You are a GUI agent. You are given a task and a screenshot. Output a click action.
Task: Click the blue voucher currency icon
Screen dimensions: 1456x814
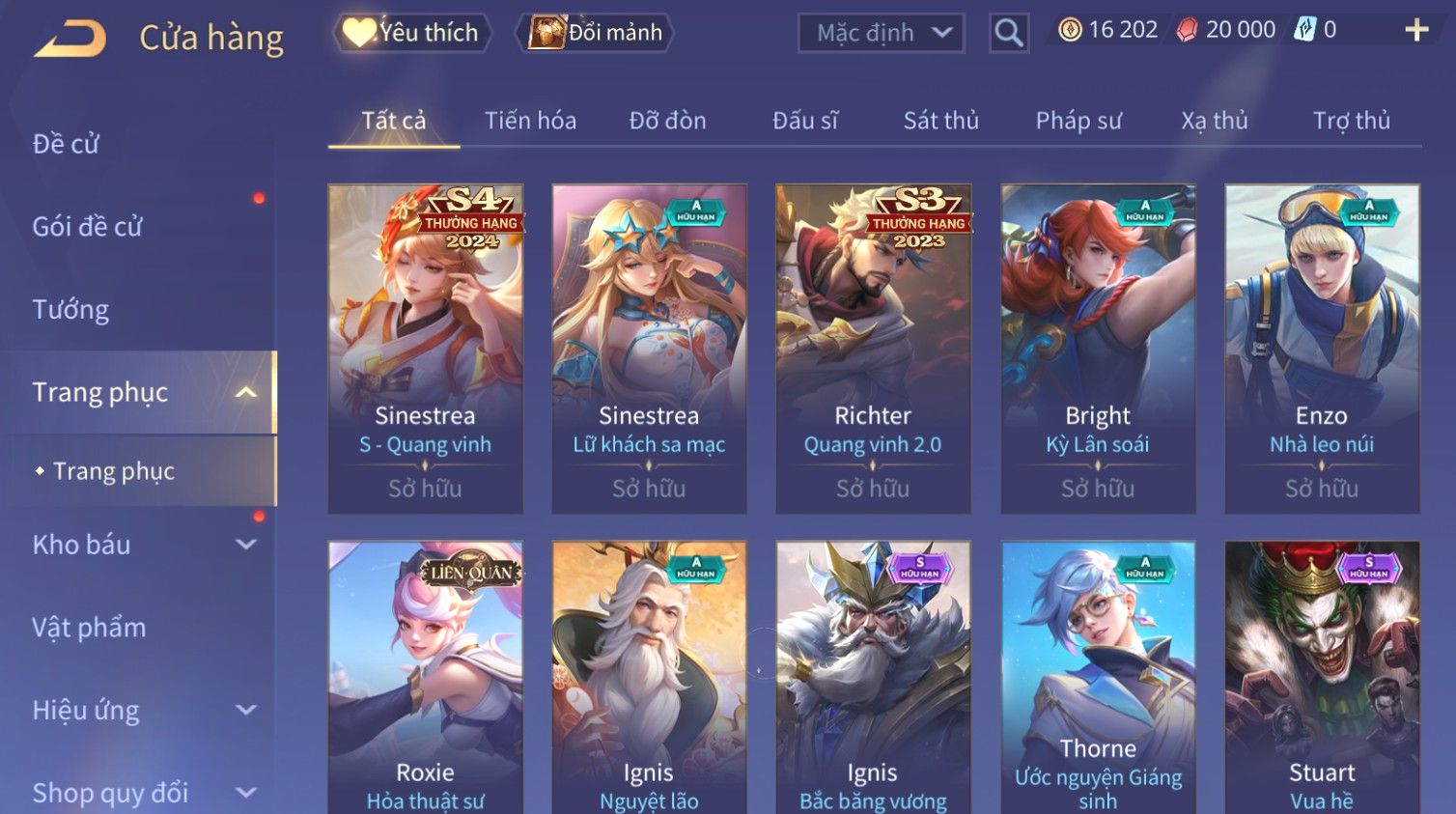[x=1304, y=30]
